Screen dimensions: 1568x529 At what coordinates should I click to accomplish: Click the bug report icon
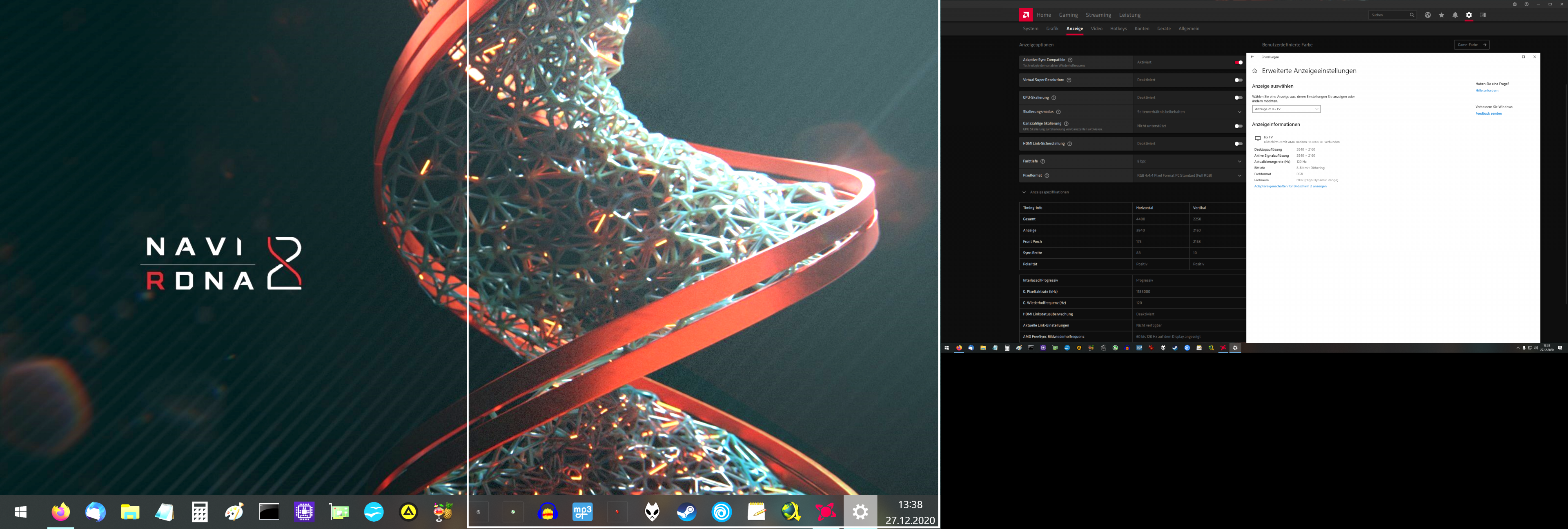[x=1515, y=4]
